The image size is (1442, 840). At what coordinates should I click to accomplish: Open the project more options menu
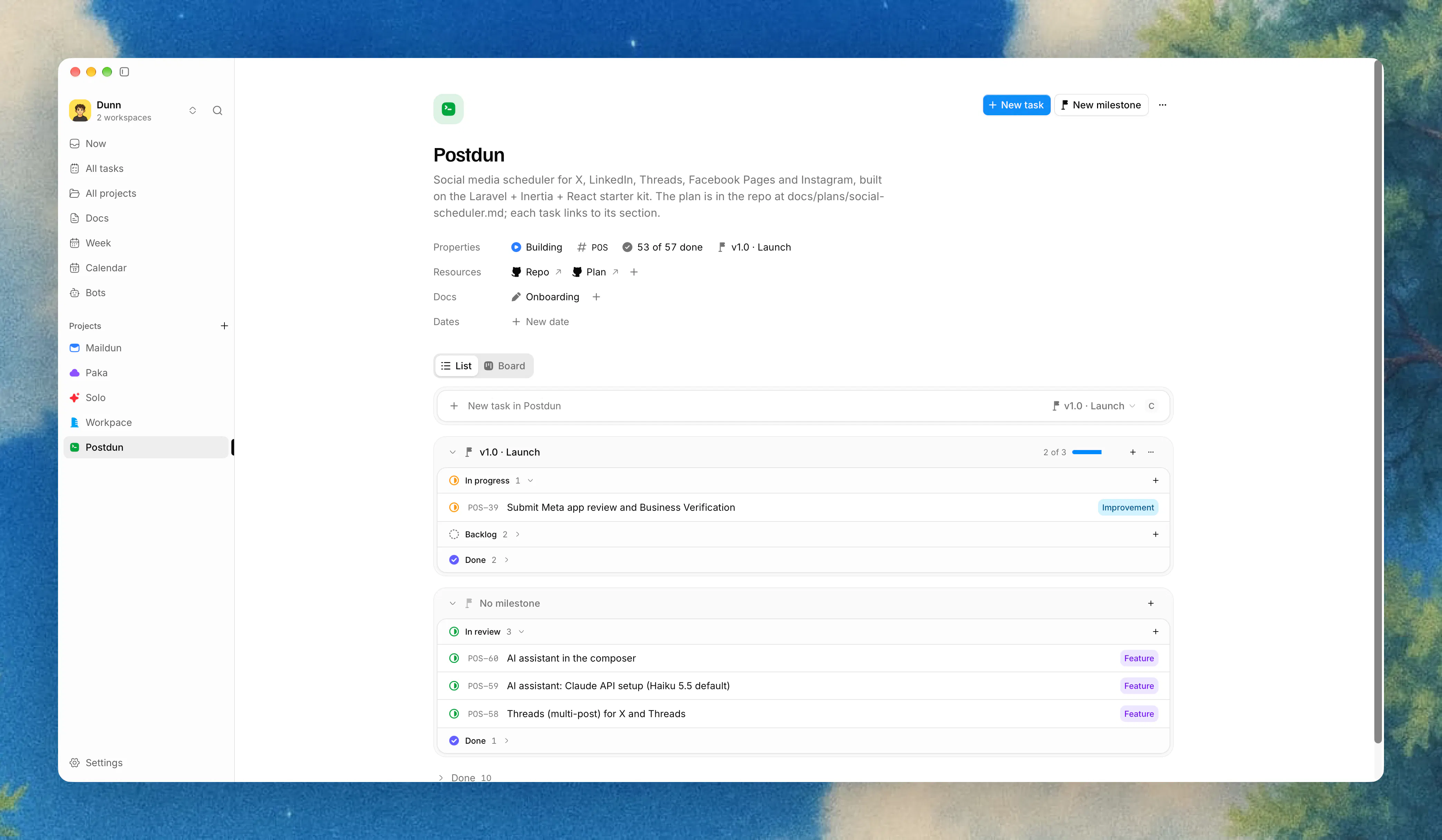point(1162,105)
